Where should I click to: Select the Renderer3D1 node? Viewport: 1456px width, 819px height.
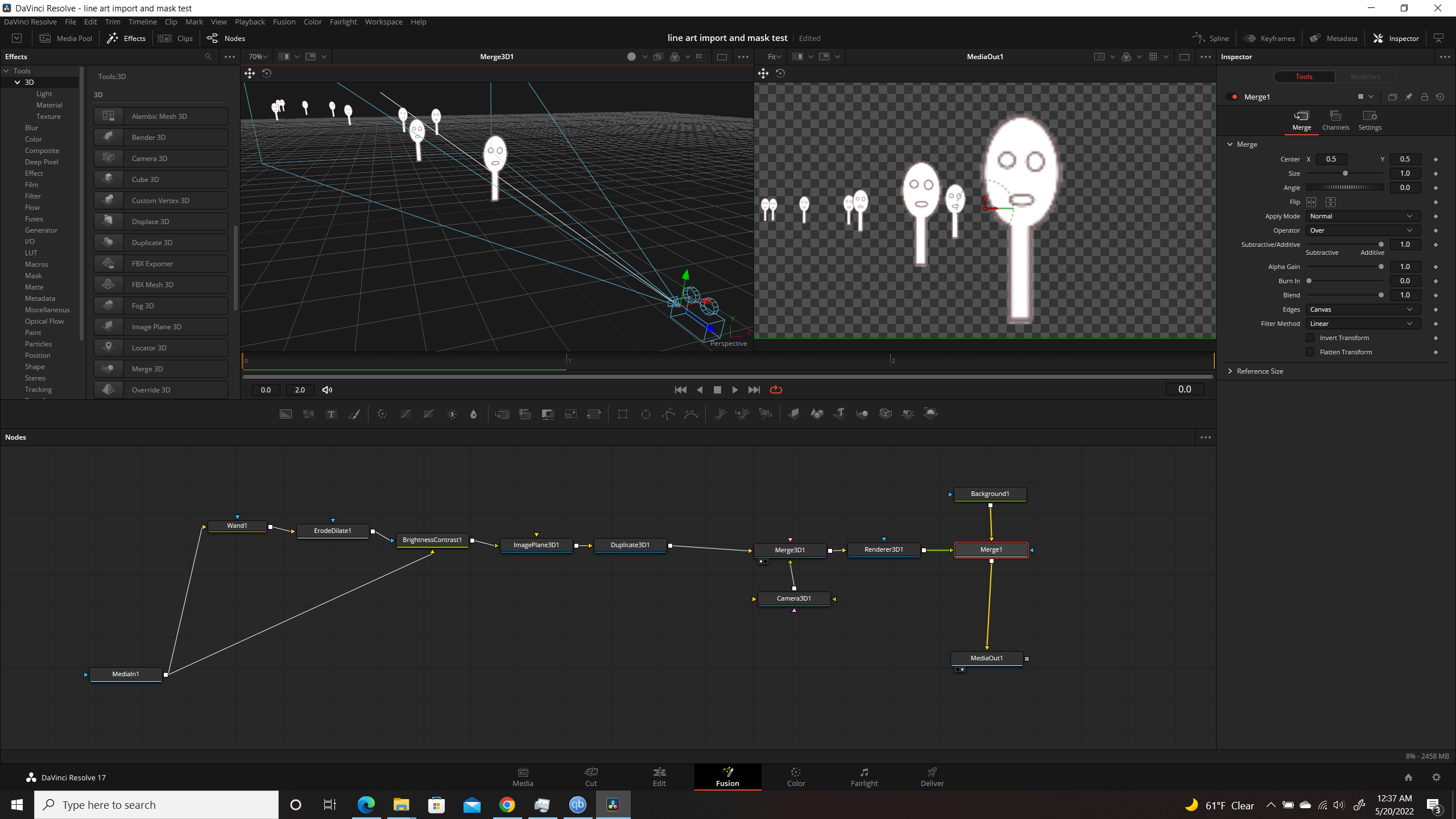point(883,549)
